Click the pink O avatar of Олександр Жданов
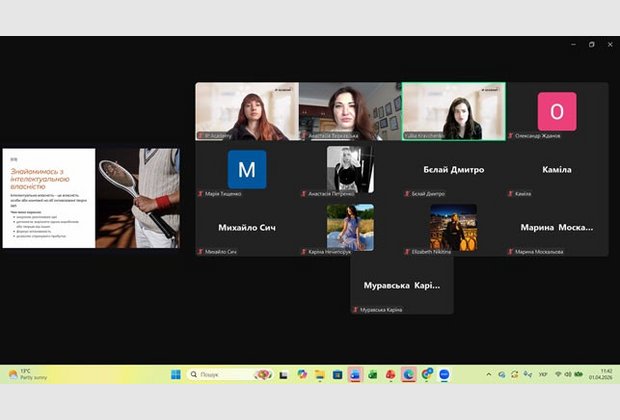This screenshot has width=620, height=420. [x=557, y=111]
